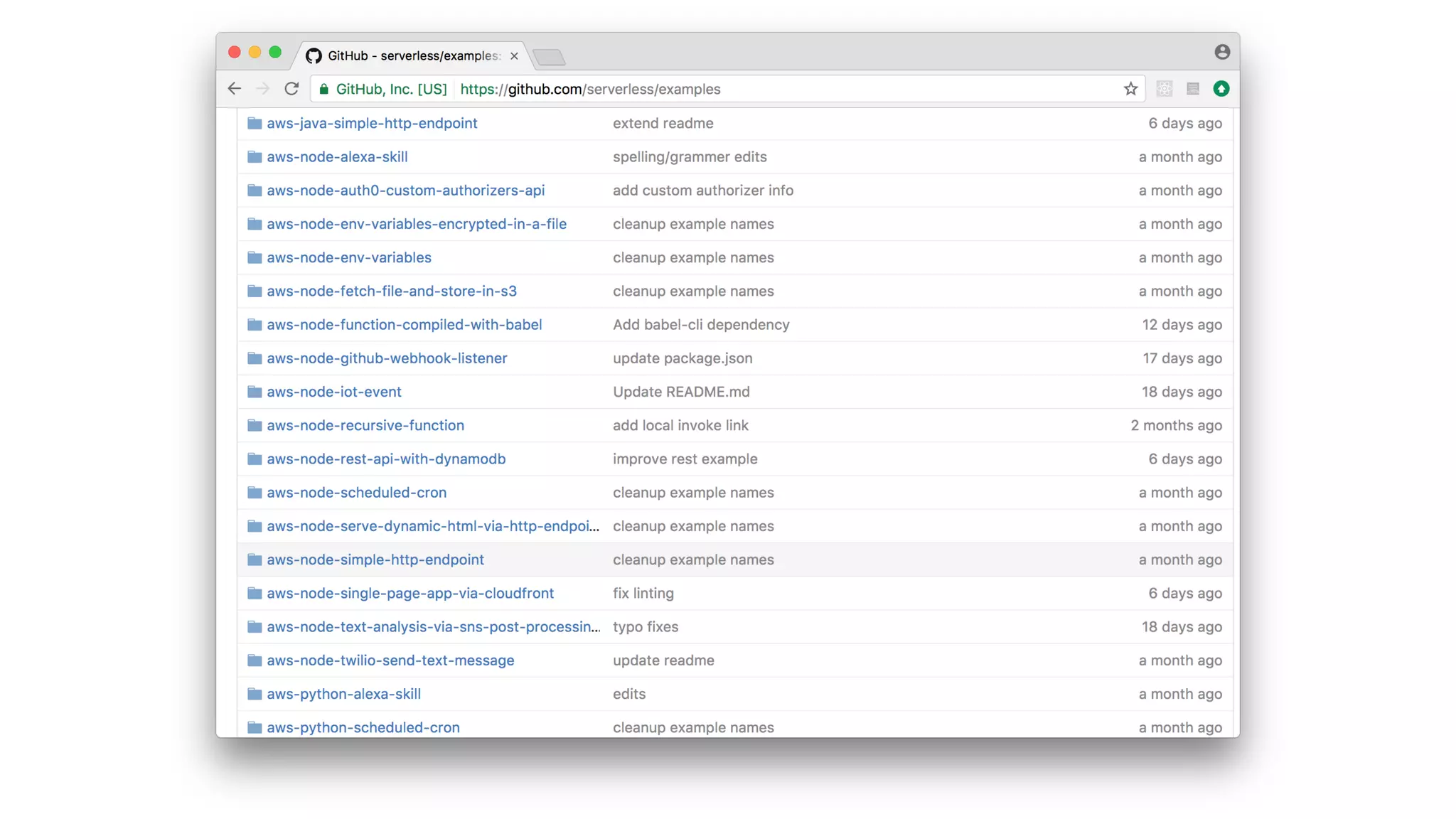This screenshot has width=1456, height=819.
Task: Reload the current GitHub page
Action: [x=291, y=89]
